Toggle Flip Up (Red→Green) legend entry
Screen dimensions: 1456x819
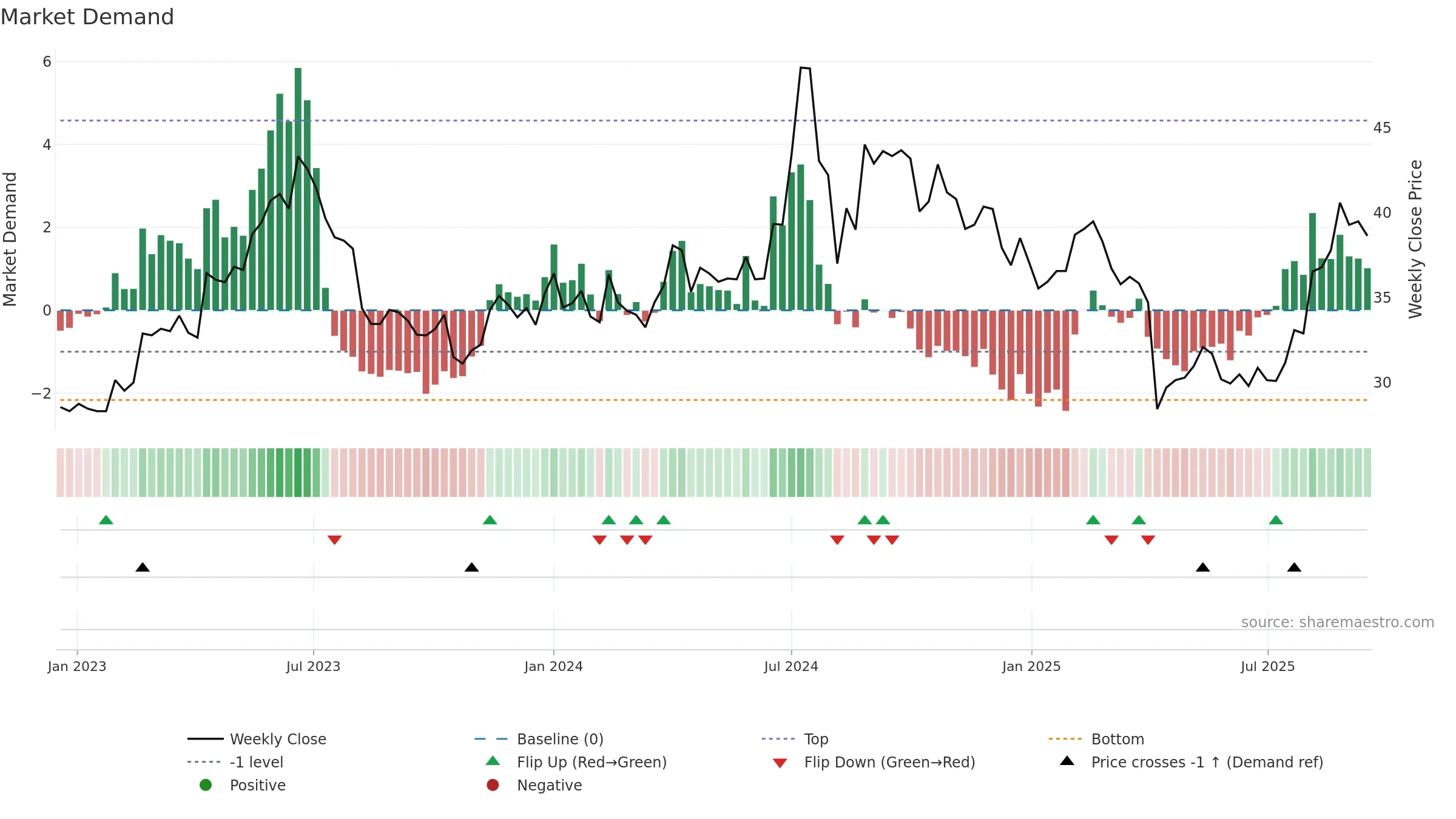click(576, 762)
